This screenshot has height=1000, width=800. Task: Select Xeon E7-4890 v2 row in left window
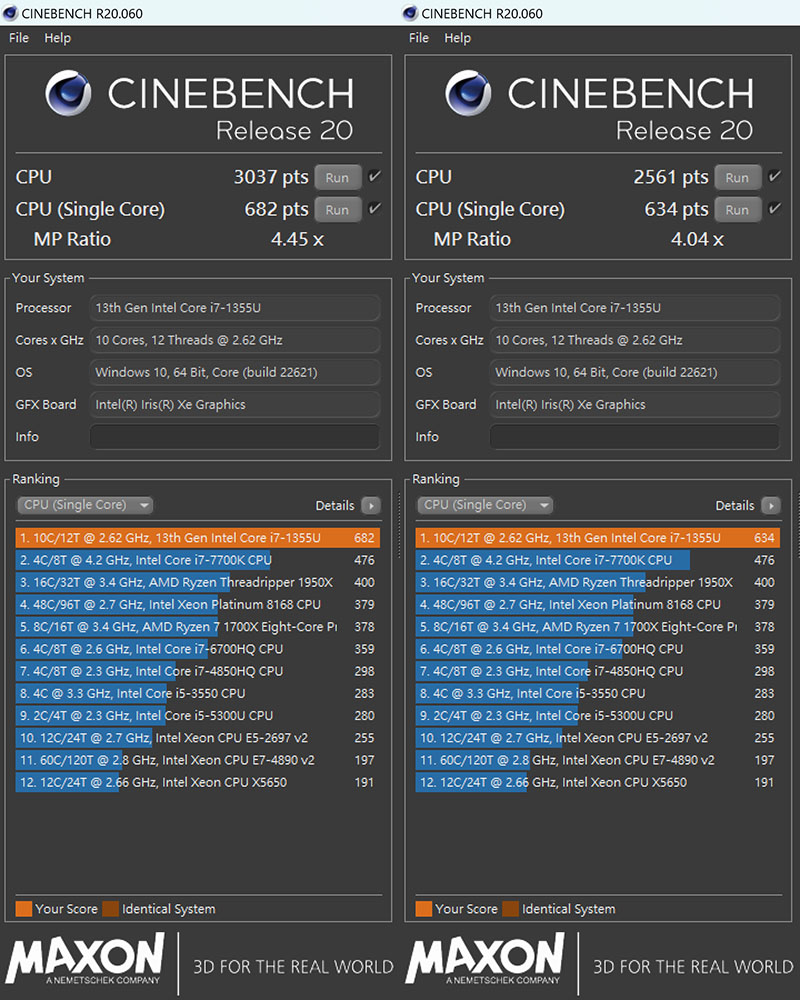tap(198, 760)
